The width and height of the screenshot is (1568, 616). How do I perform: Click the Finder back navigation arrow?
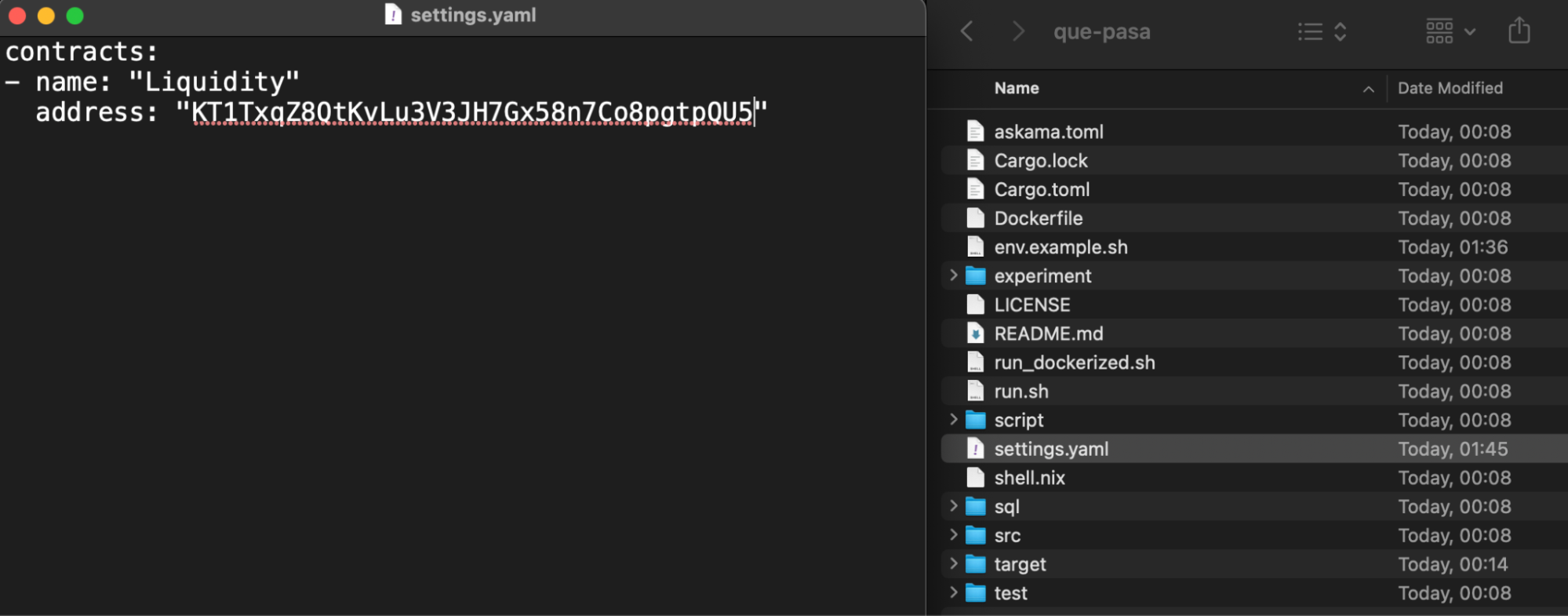coord(967,31)
